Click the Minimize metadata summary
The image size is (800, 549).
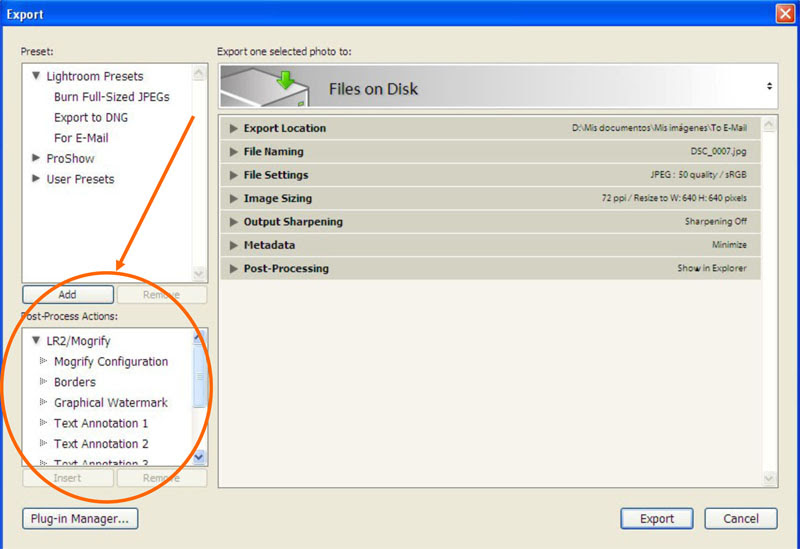[729, 245]
